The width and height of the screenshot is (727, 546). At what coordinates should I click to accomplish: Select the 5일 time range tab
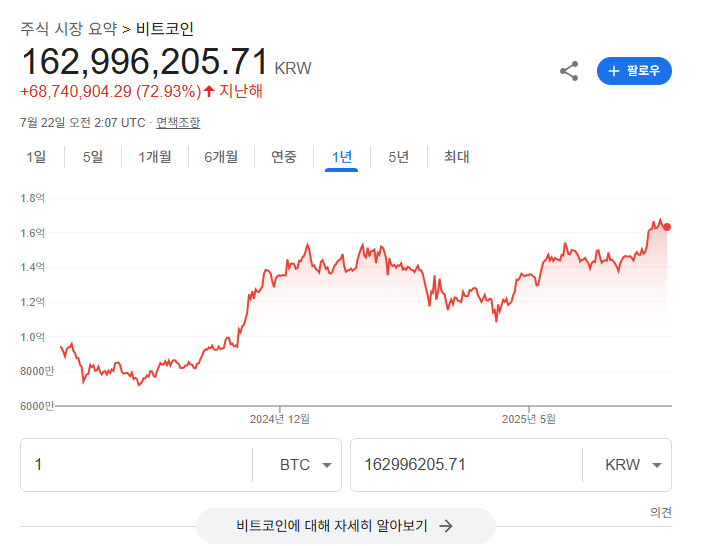(x=93, y=157)
